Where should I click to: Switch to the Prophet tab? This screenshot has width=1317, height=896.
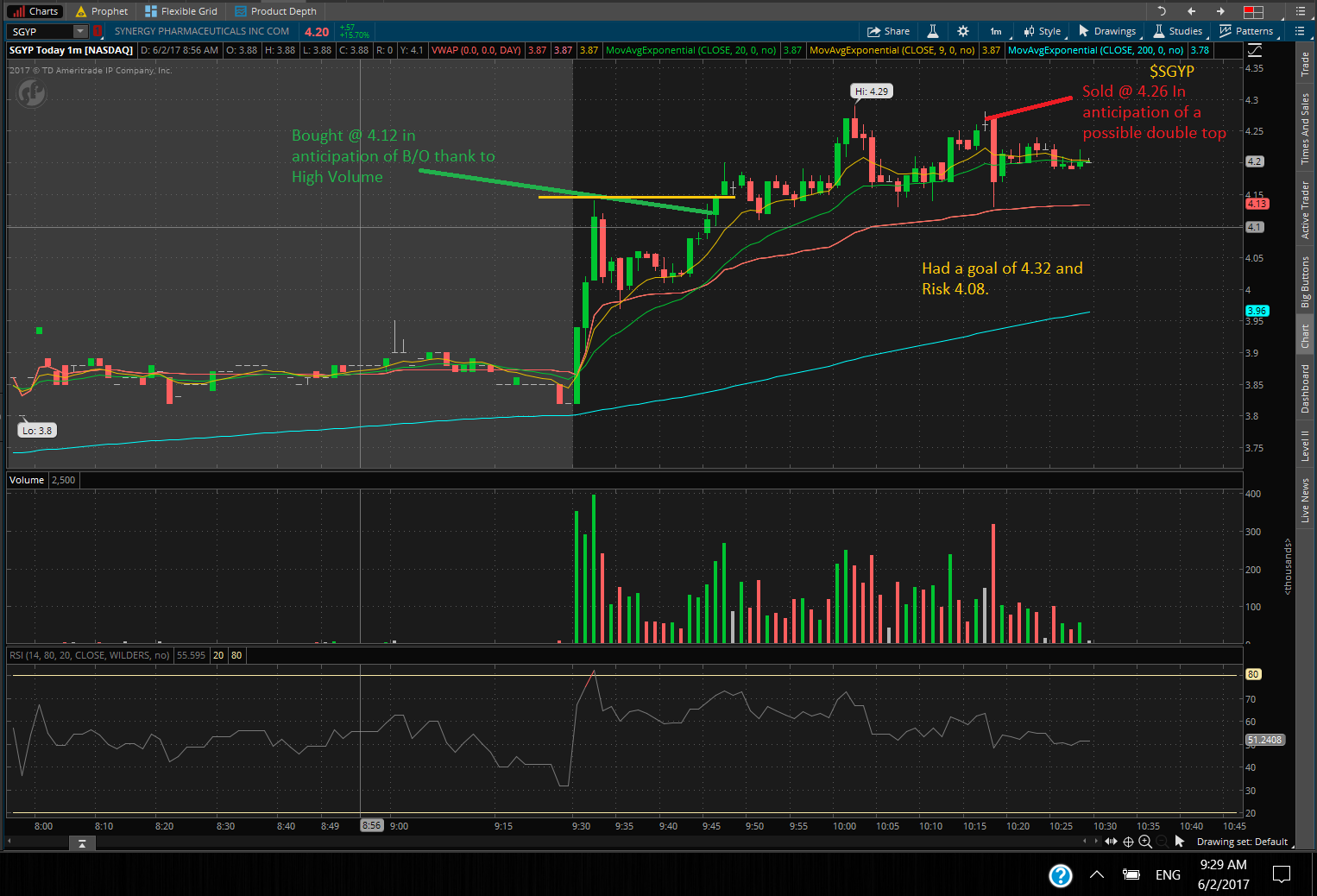pos(102,11)
